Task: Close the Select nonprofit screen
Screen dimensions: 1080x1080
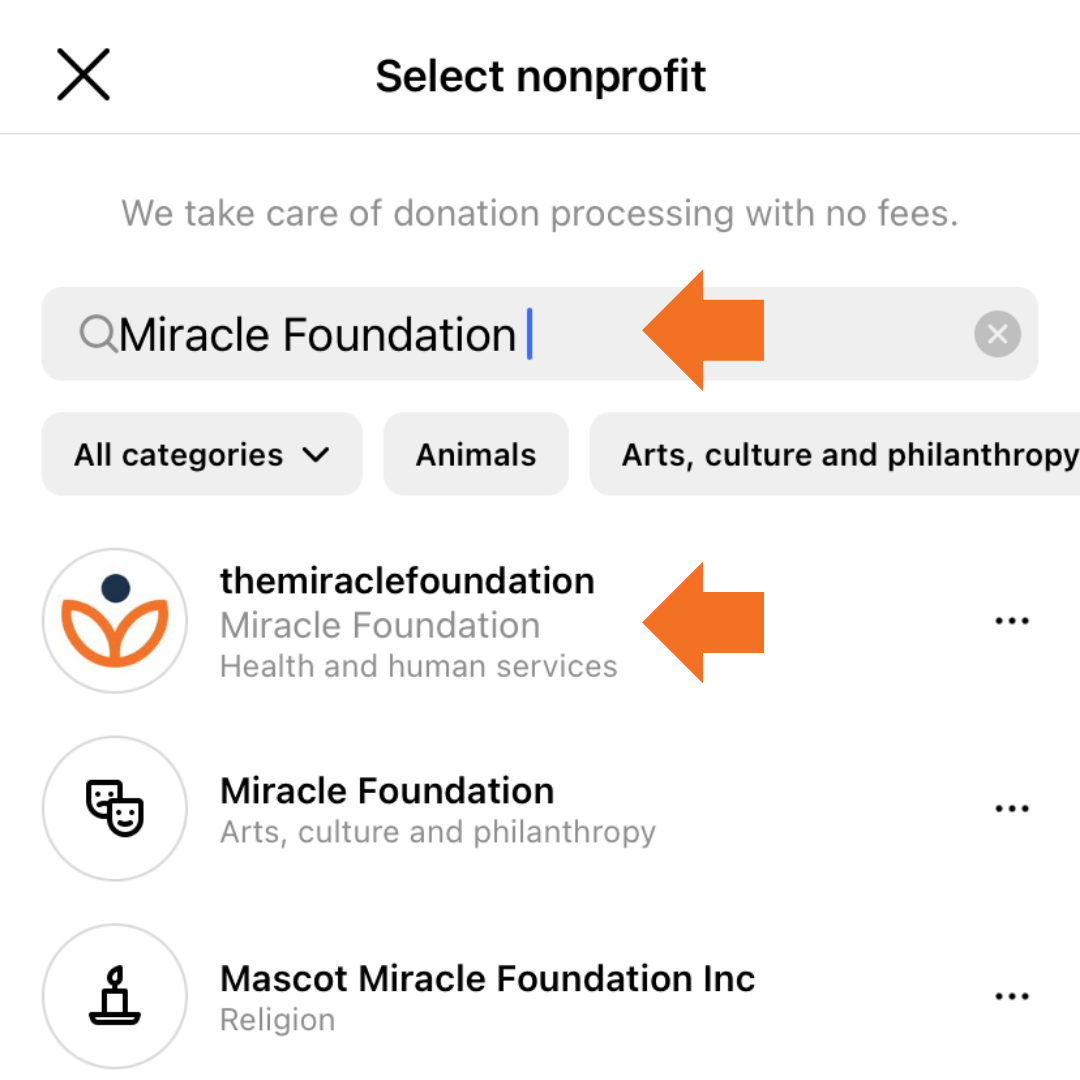Action: 83,76
